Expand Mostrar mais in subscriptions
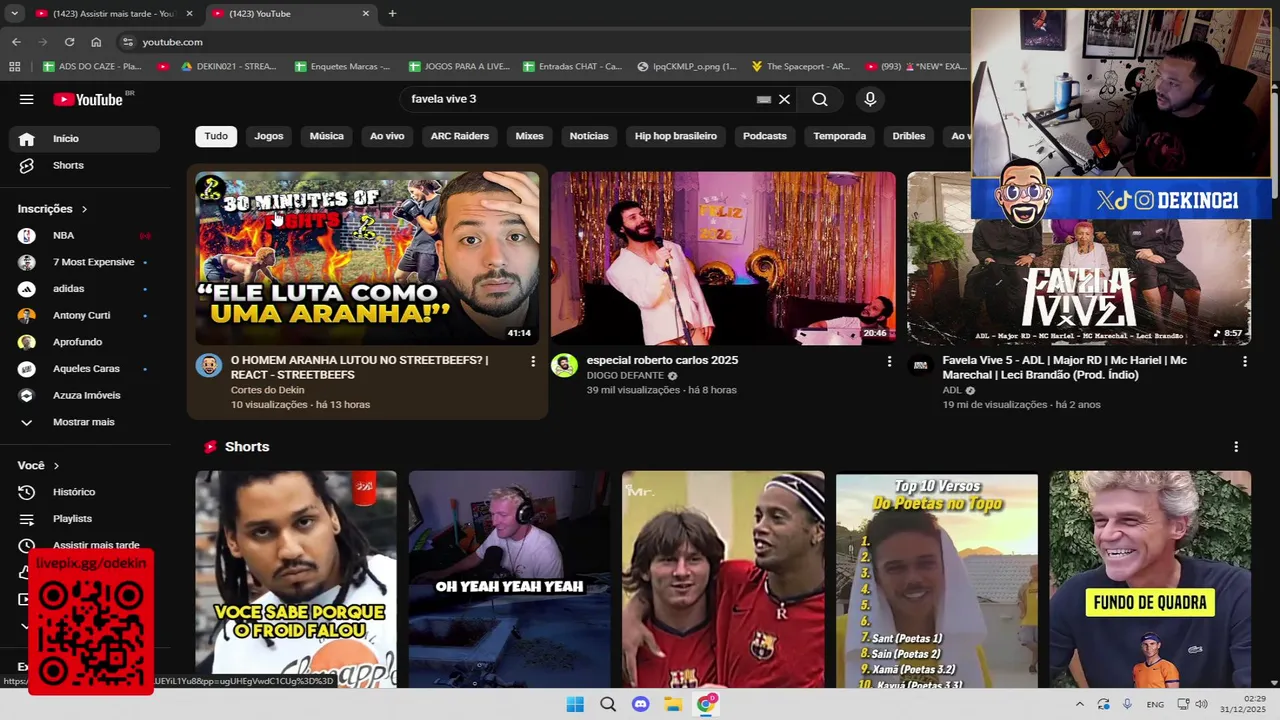1280x720 pixels. pos(84,422)
